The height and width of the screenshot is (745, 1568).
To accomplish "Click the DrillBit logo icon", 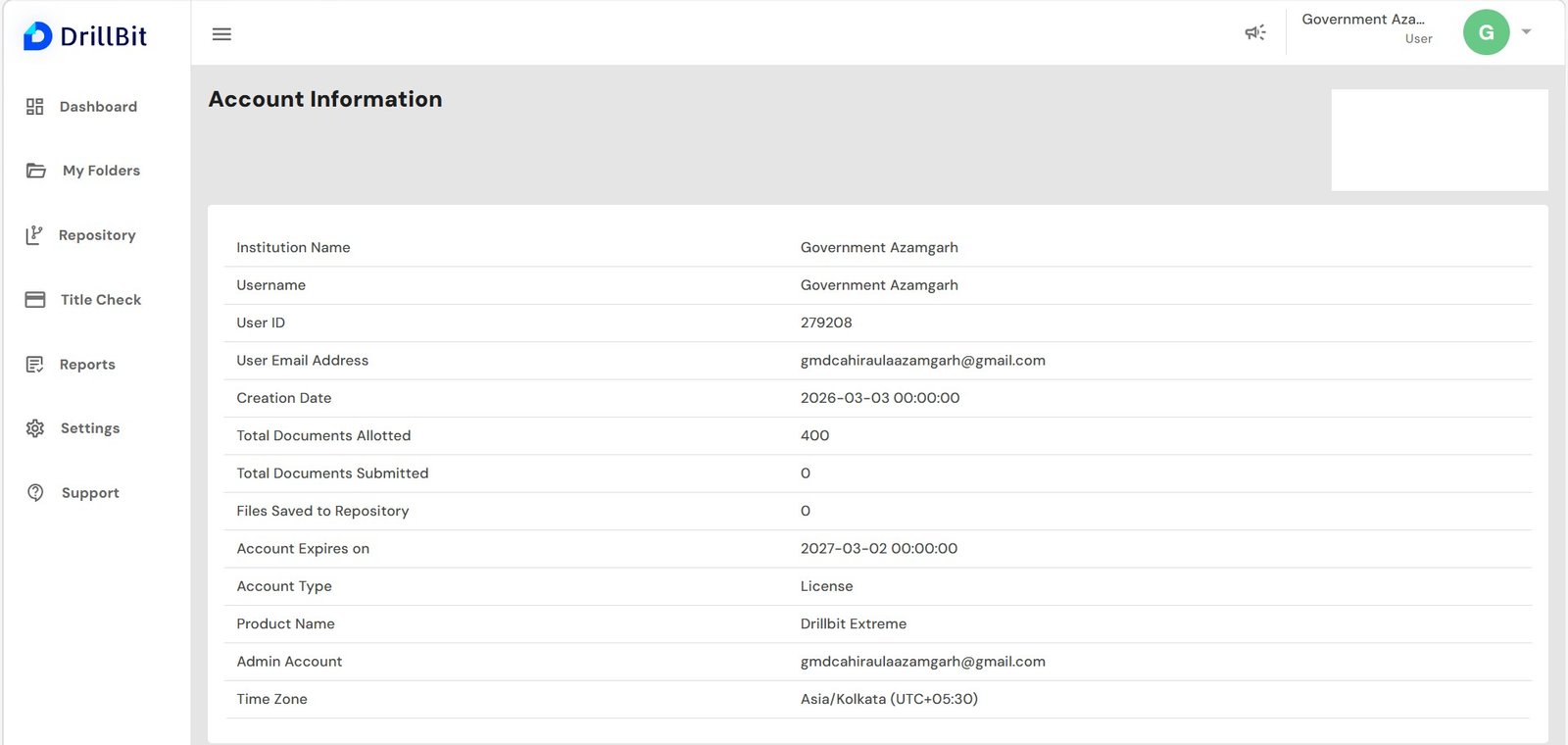I will [37, 36].
